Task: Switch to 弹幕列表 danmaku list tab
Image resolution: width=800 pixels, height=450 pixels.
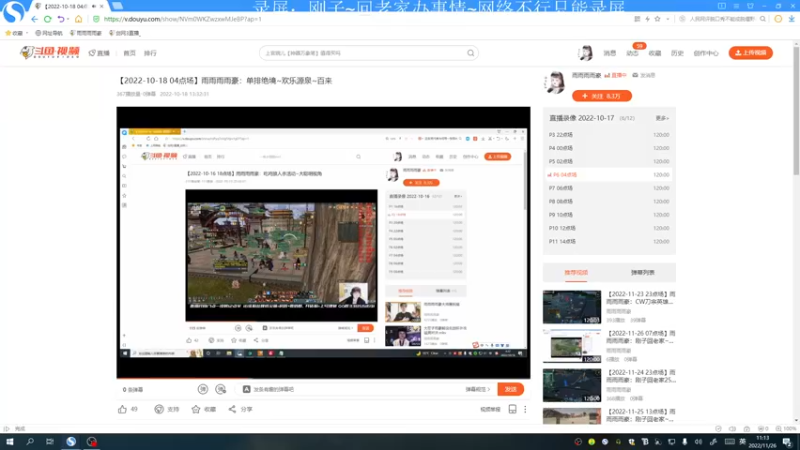Action: pyautogui.click(x=642, y=272)
